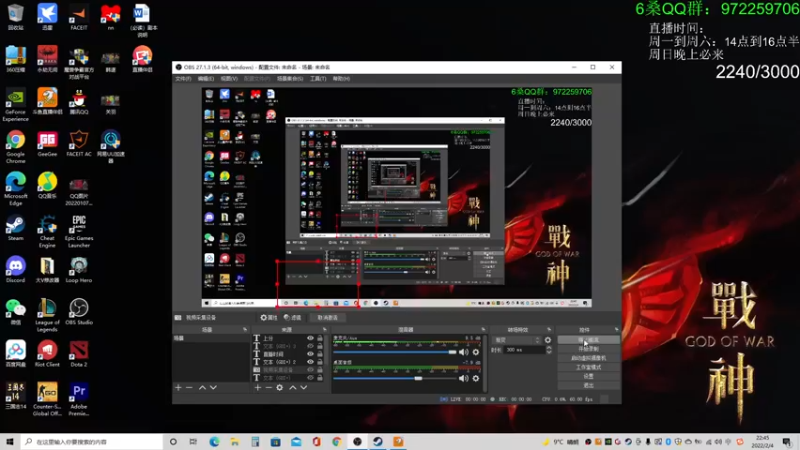
Task: Open mic/Aux audio settings gear in mixer
Action: click(x=476, y=352)
